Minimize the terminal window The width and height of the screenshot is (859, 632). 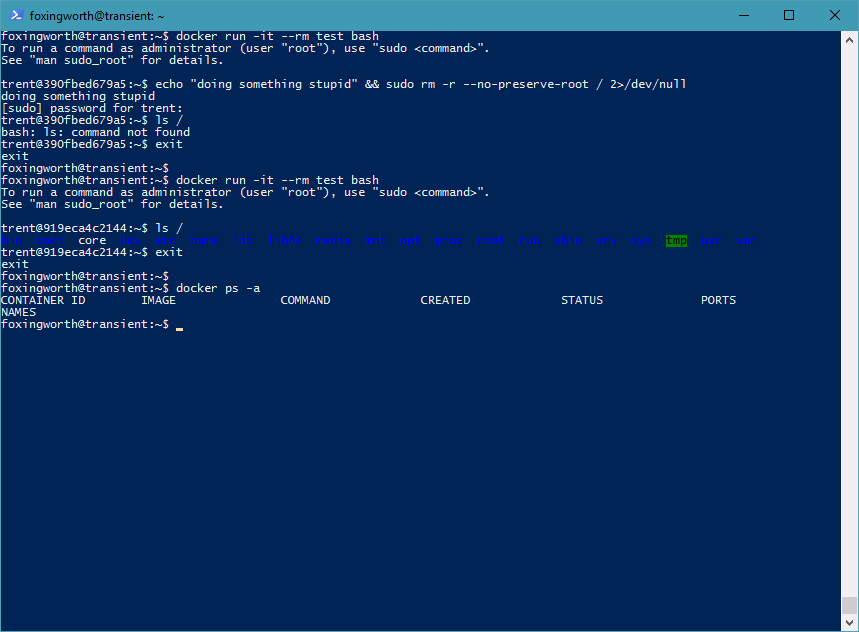coord(743,15)
